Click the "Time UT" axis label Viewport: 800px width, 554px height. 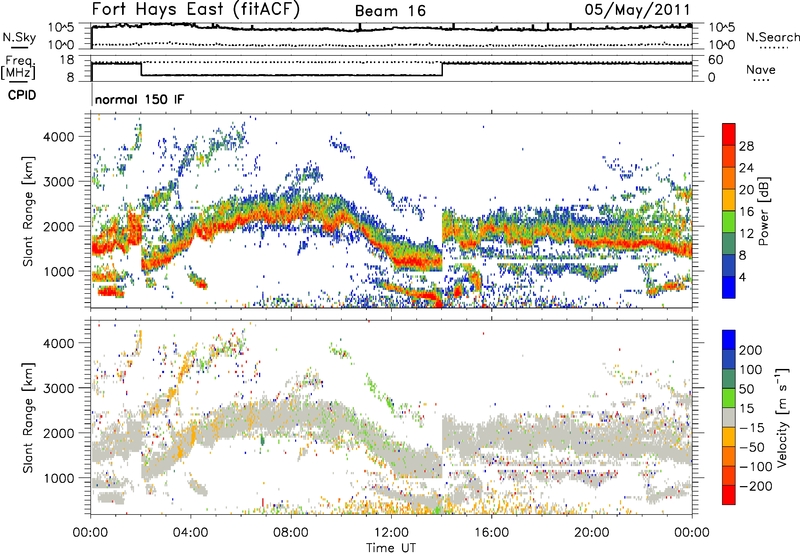tap(391, 548)
